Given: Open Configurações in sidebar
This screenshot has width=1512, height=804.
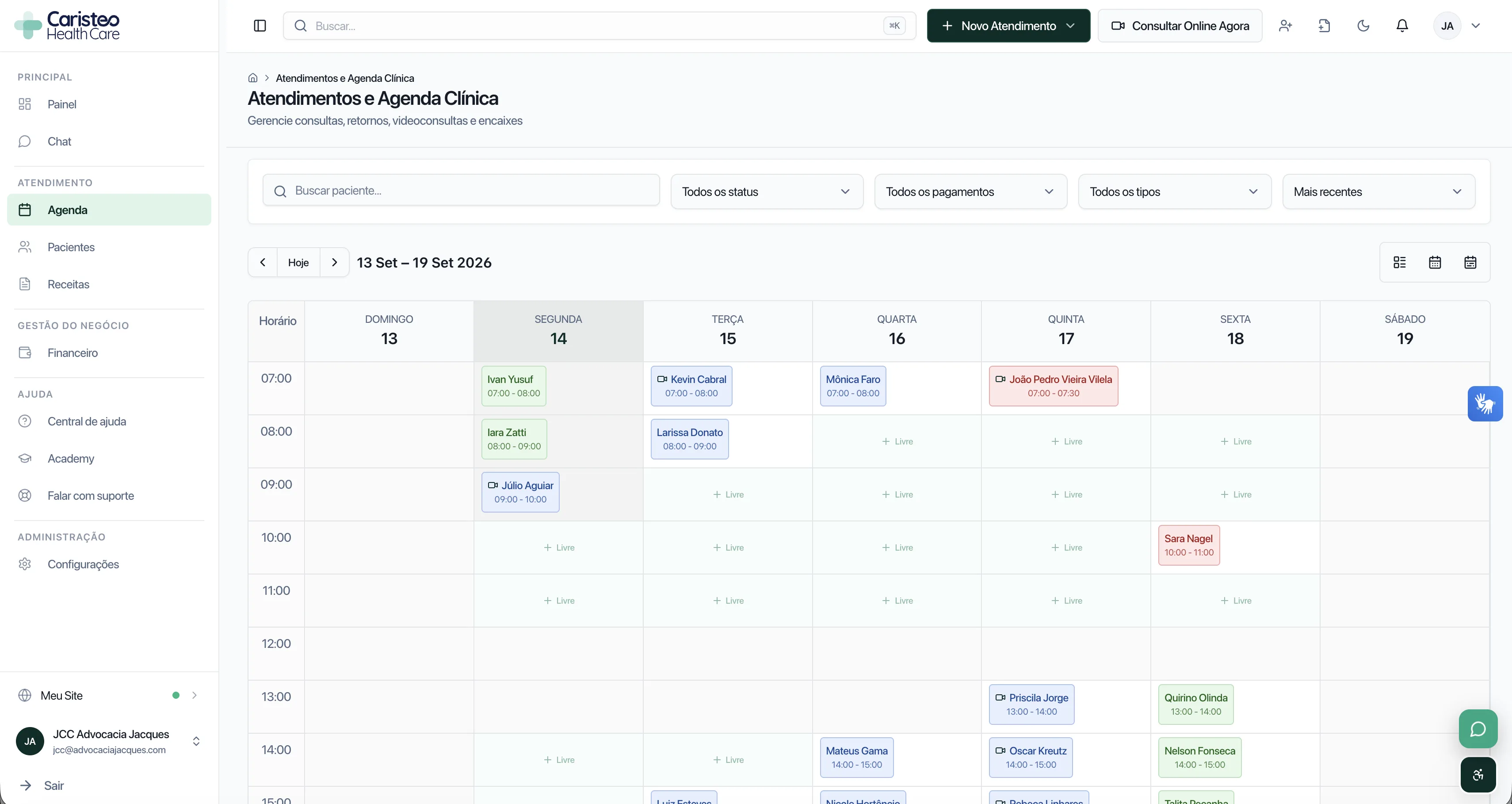Looking at the screenshot, I should click(109, 564).
